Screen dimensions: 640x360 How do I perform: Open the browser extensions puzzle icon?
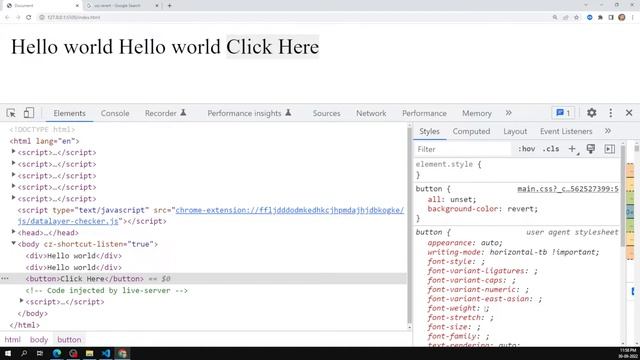[x=600, y=18]
